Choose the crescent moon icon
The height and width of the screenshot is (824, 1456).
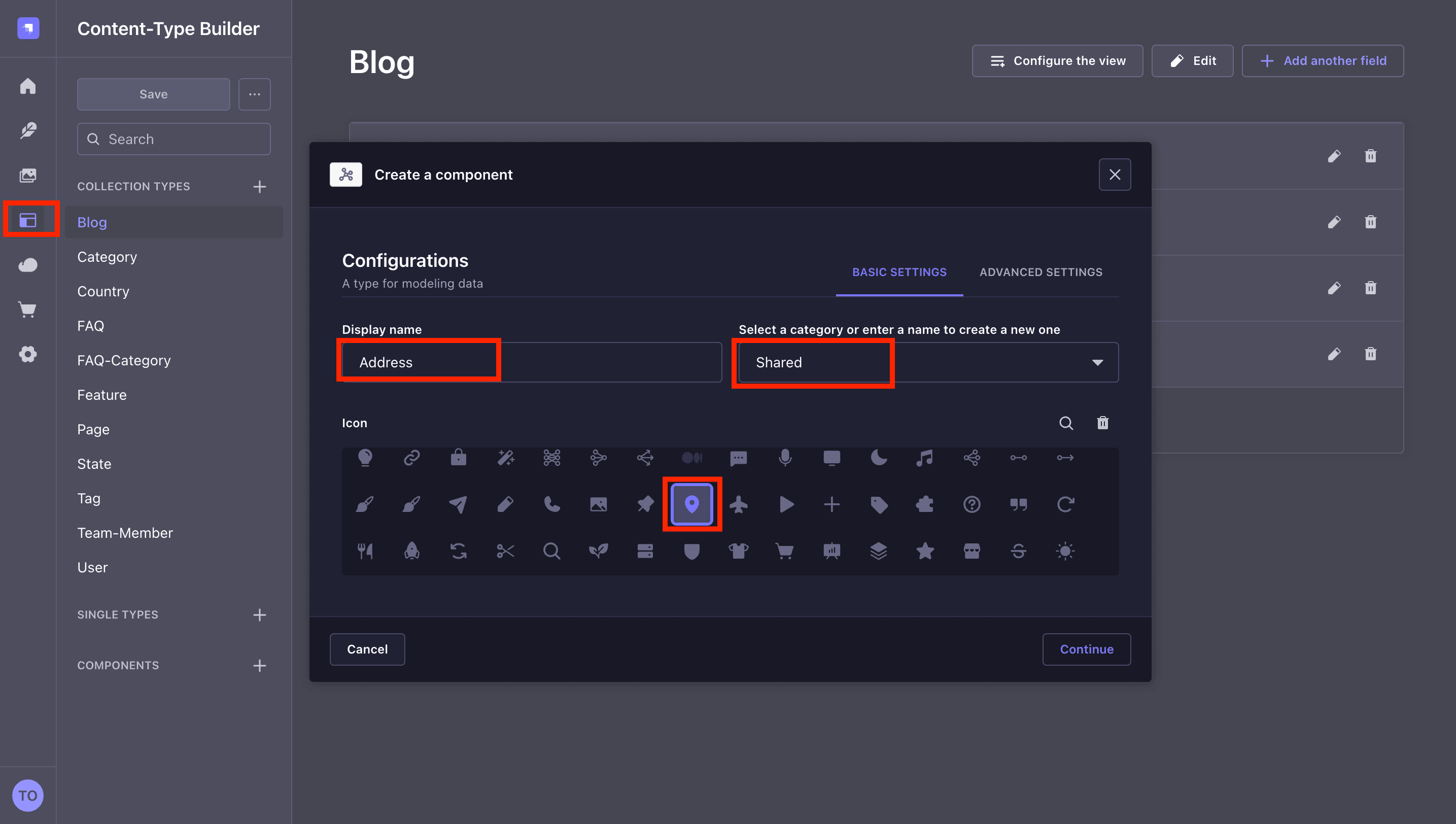point(879,457)
